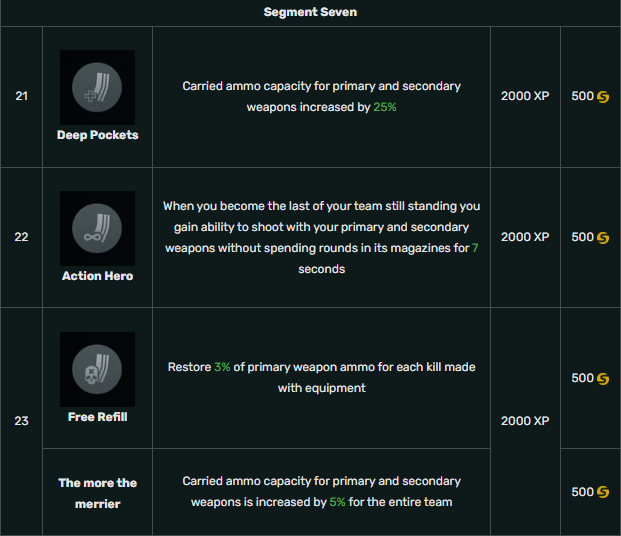Click the Action Hero perk name
The image size is (621, 536).
tap(97, 276)
